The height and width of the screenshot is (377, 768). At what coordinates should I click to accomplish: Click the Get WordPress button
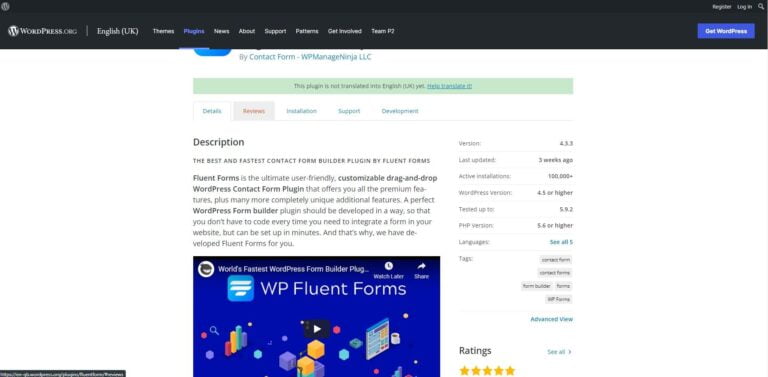click(726, 31)
